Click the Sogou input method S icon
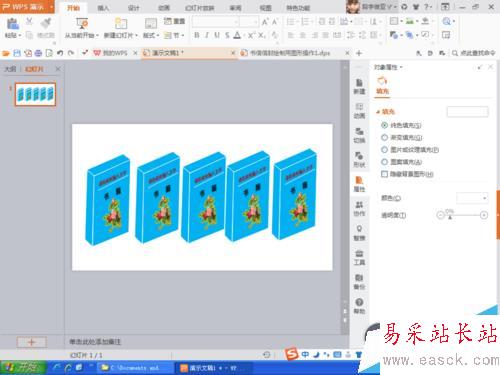Image resolution: width=500 pixels, height=375 pixels. coord(292,354)
